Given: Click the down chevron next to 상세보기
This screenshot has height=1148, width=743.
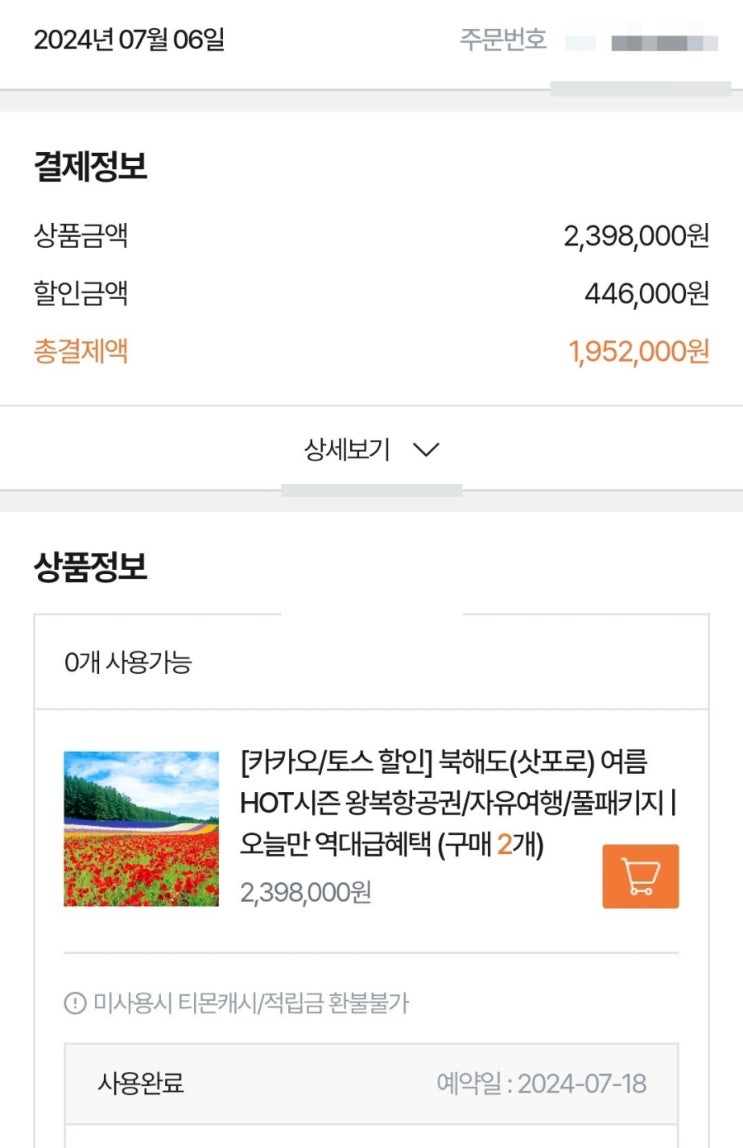Looking at the screenshot, I should [x=426, y=450].
